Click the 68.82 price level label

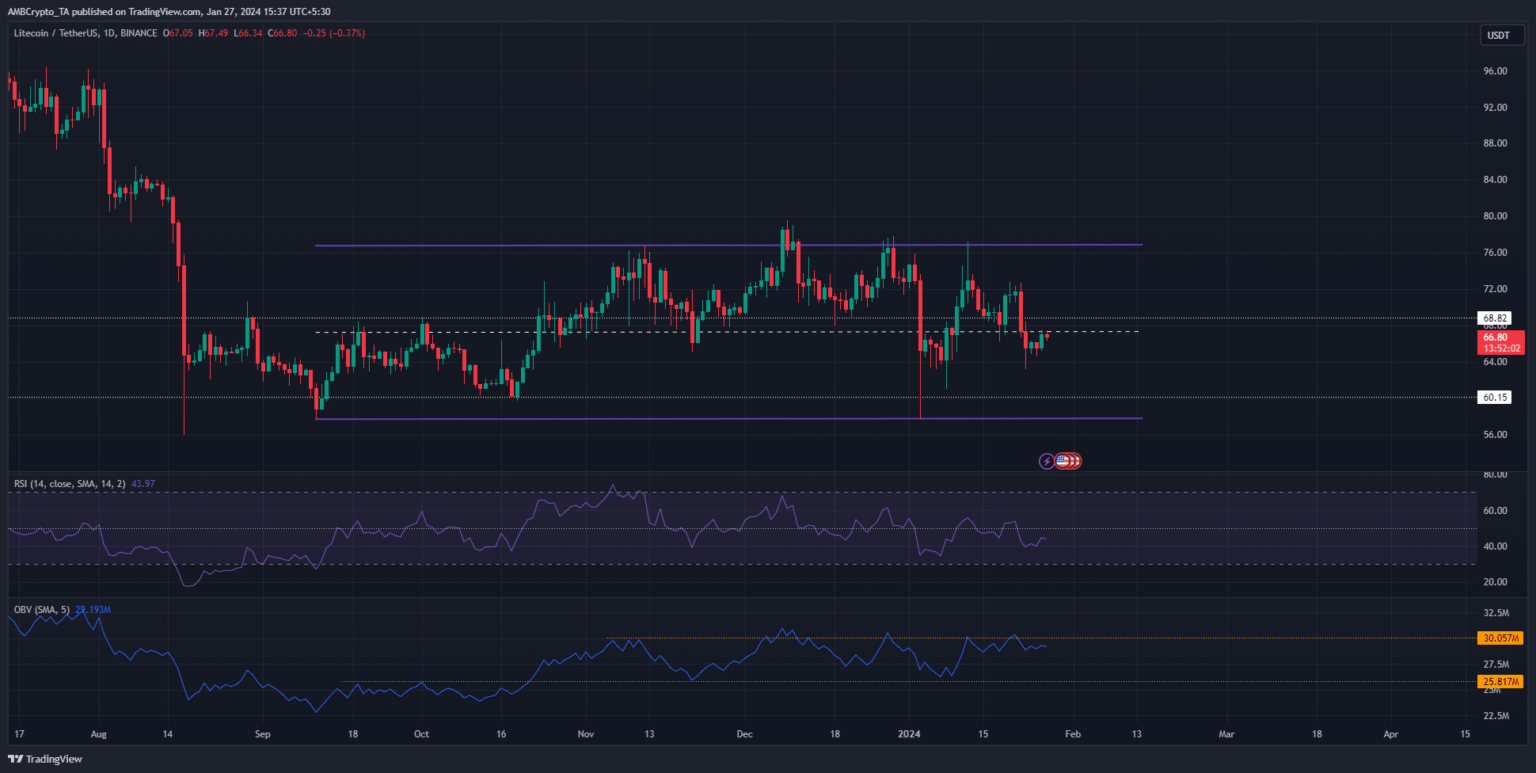click(x=1495, y=318)
